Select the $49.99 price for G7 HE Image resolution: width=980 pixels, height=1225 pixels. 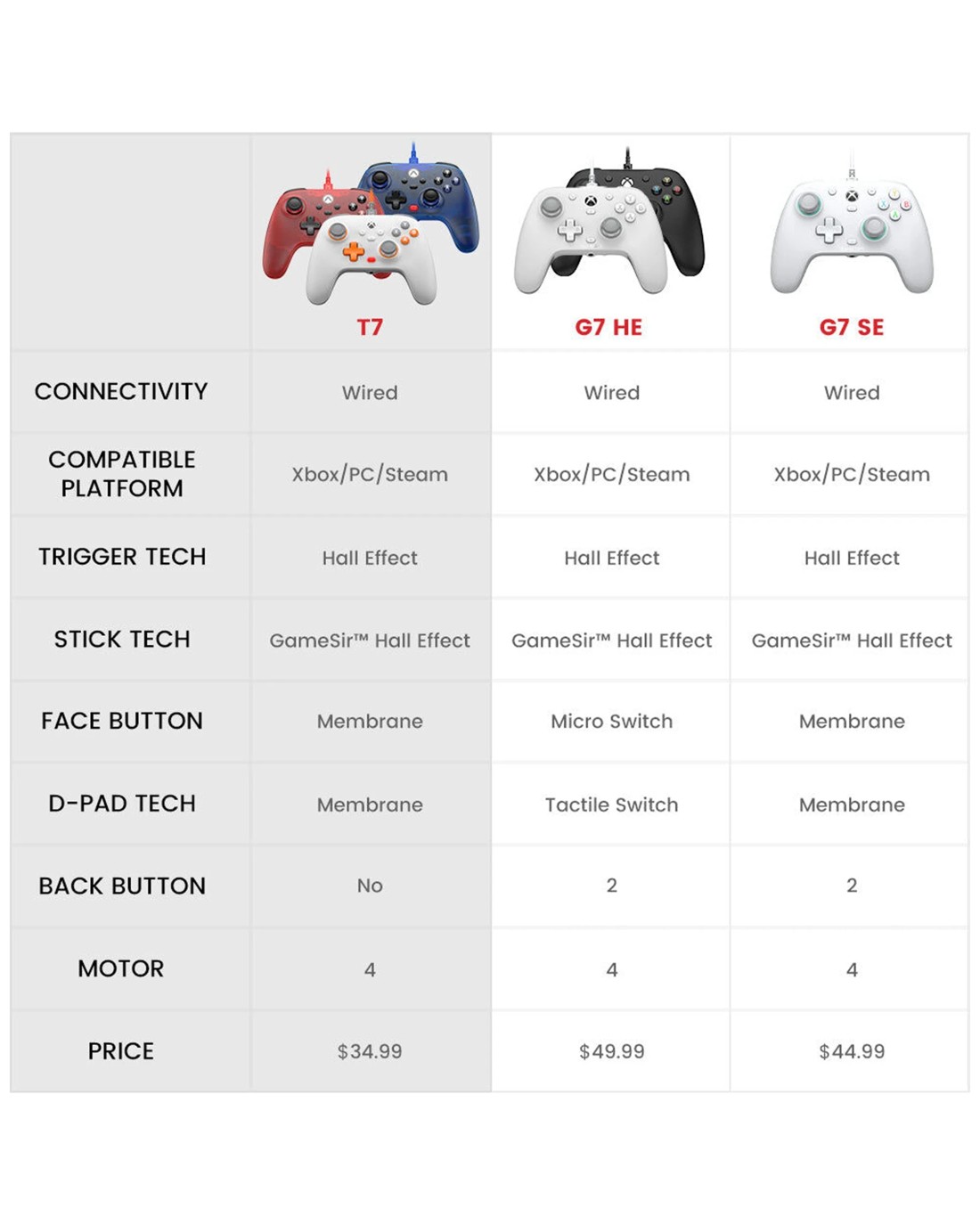611,1051
